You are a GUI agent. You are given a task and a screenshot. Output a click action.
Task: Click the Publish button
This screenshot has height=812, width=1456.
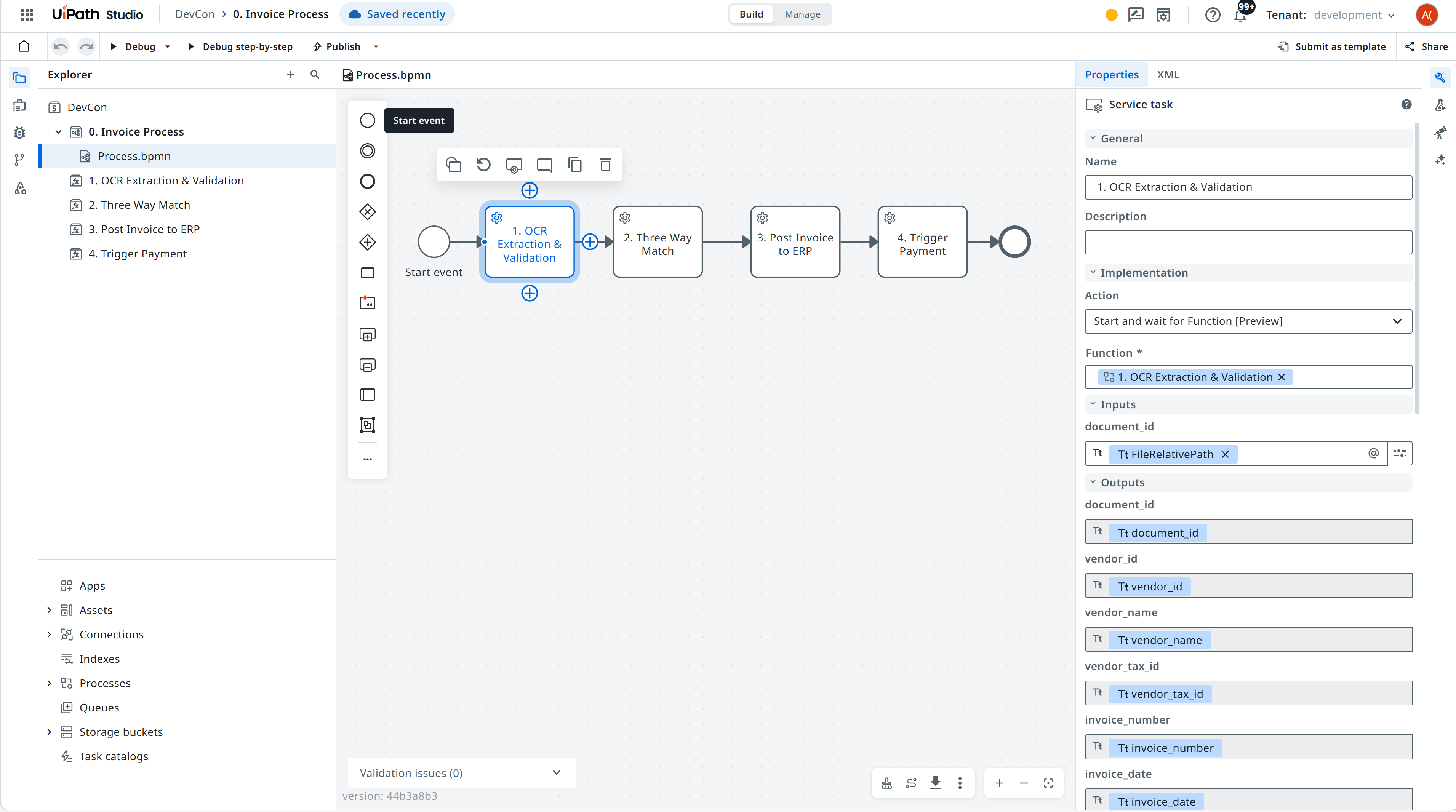pyautogui.click(x=337, y=46)
